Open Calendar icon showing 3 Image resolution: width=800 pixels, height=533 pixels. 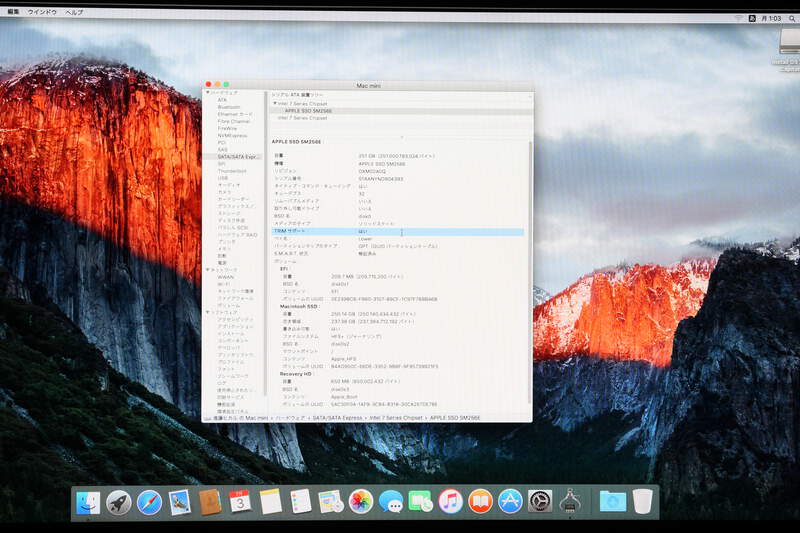[240, 502]
